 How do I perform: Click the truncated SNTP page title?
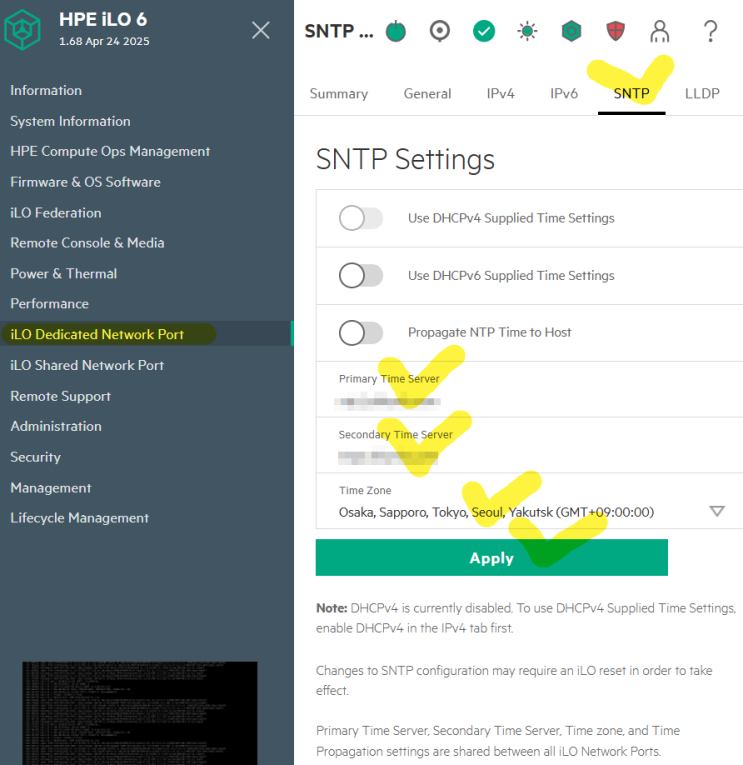click(339, 31)
